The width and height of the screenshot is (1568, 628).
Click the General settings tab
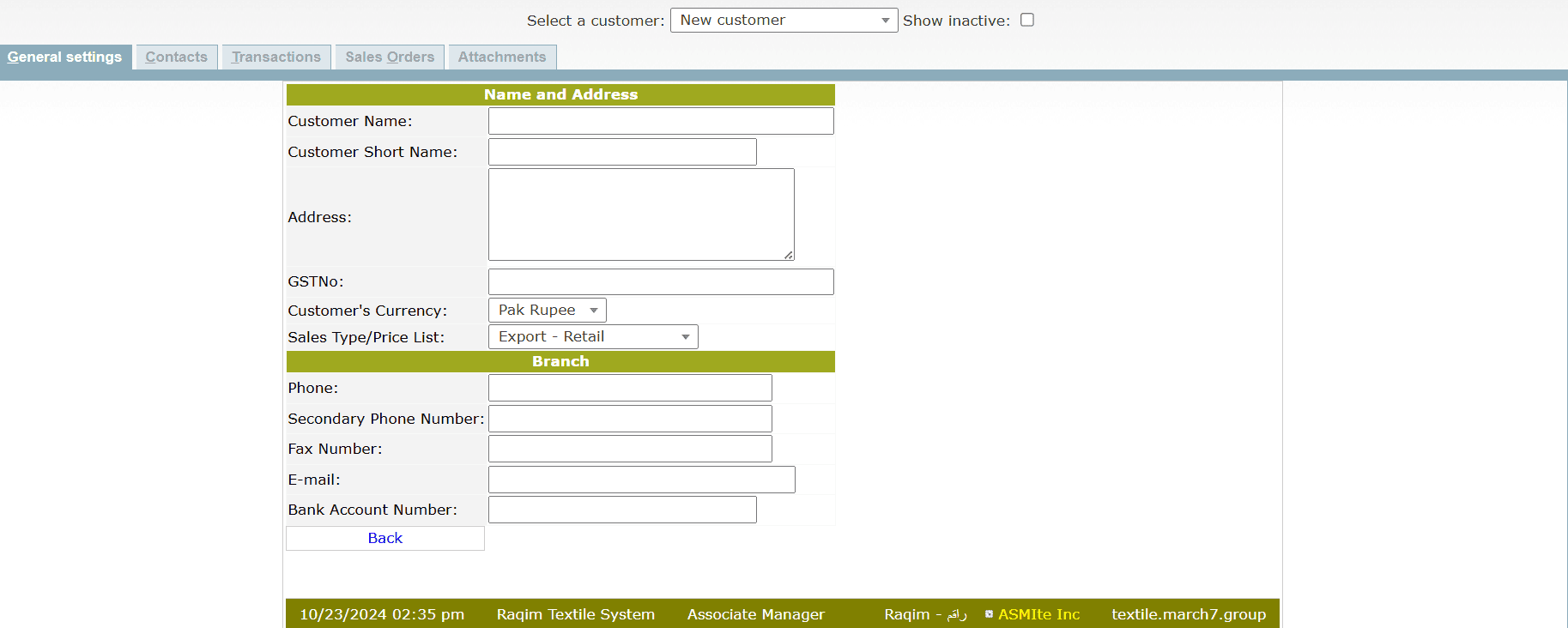[65, 57]
